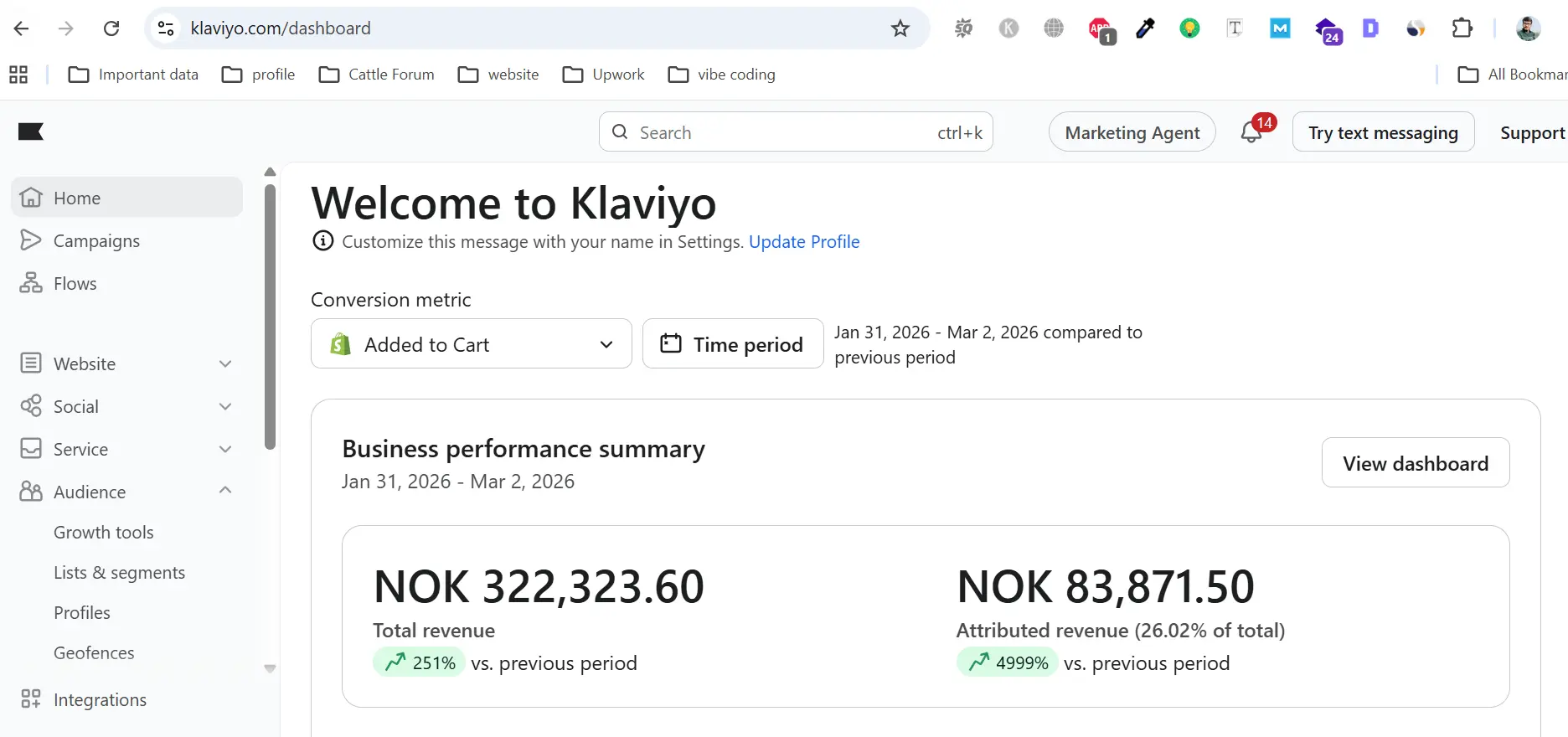Screen dimensions: 1568x737
Task: Click the address bar URL klaviyo.com/dashboard
Action: [x=281, y=28]
